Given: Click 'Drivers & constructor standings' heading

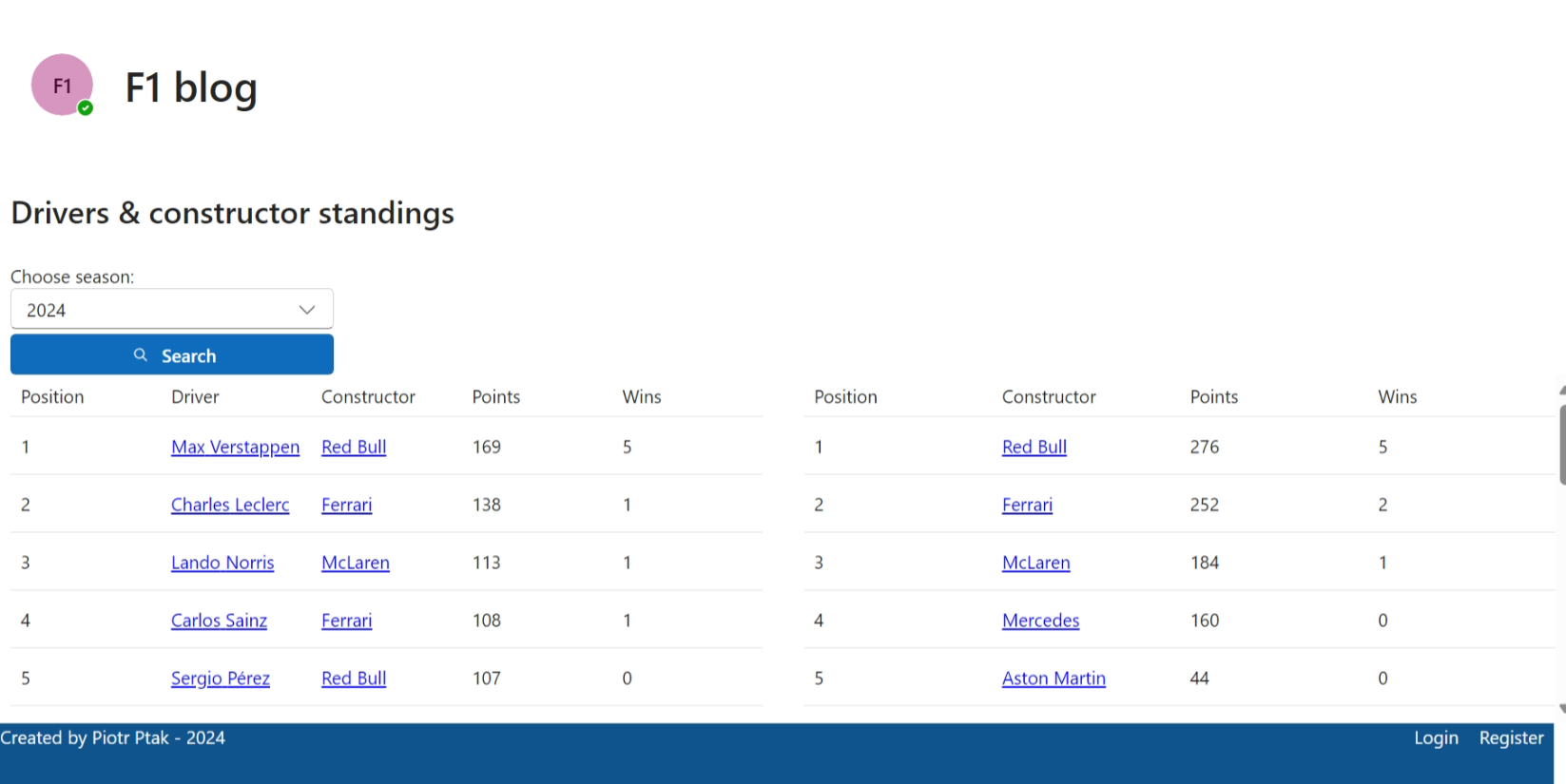Looking at the screenshot, I should [x=233, y=213].
